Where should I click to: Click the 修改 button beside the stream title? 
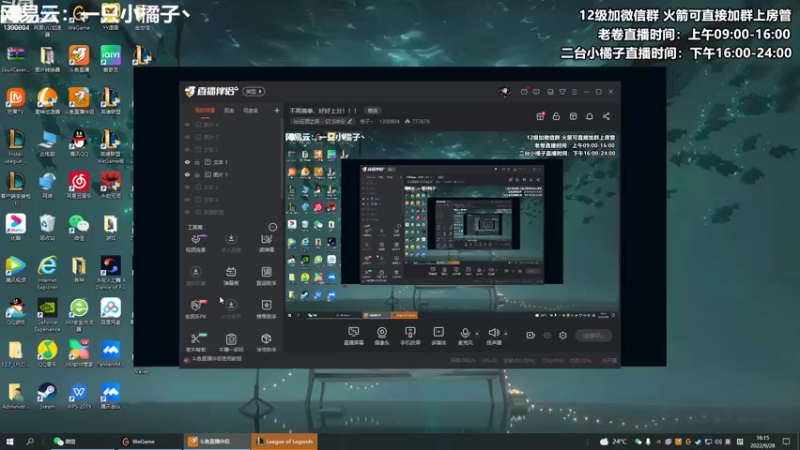pyautogui.click(x=373, y=111)
